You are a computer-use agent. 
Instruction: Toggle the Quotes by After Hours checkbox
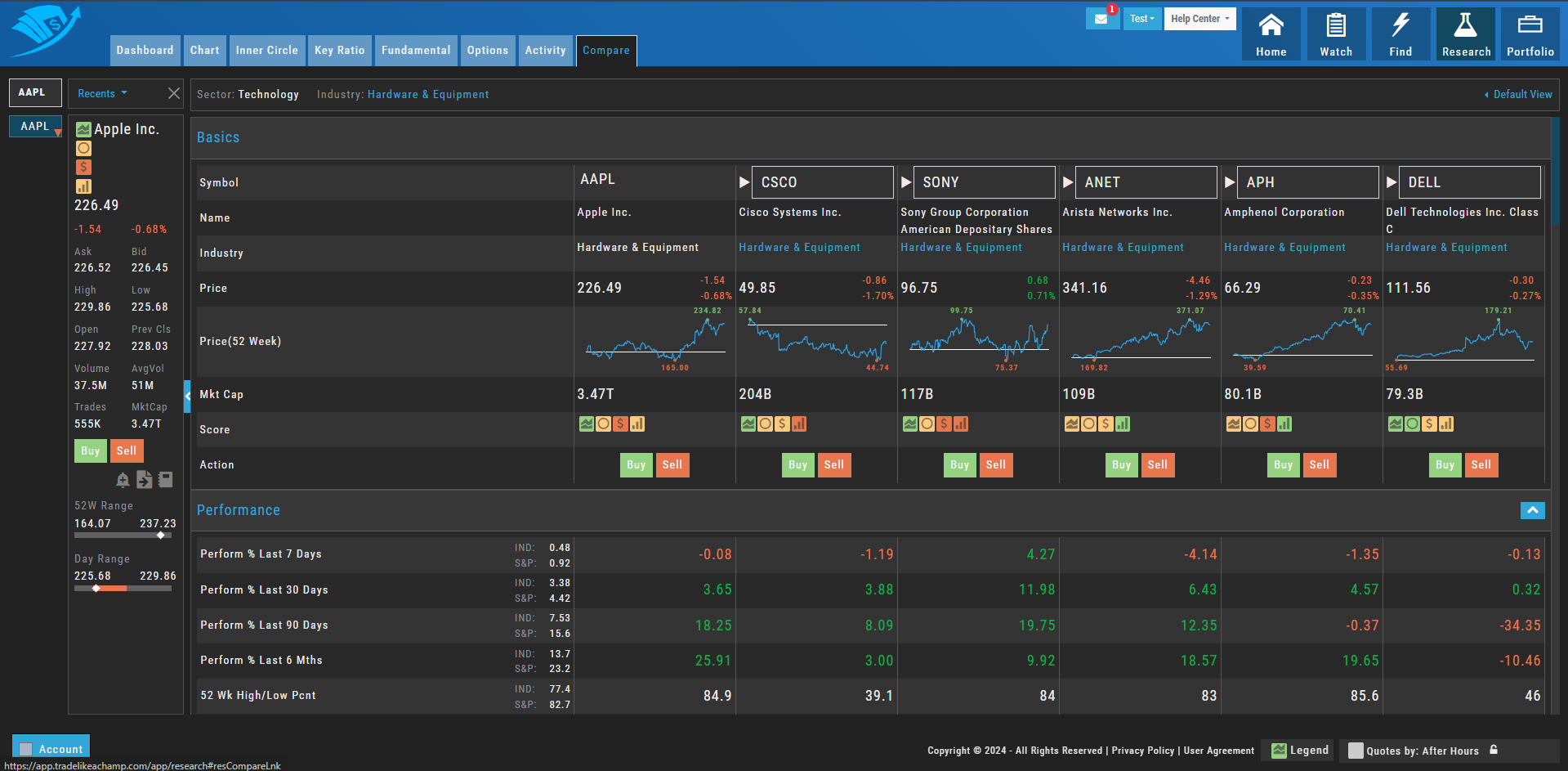1356,751
